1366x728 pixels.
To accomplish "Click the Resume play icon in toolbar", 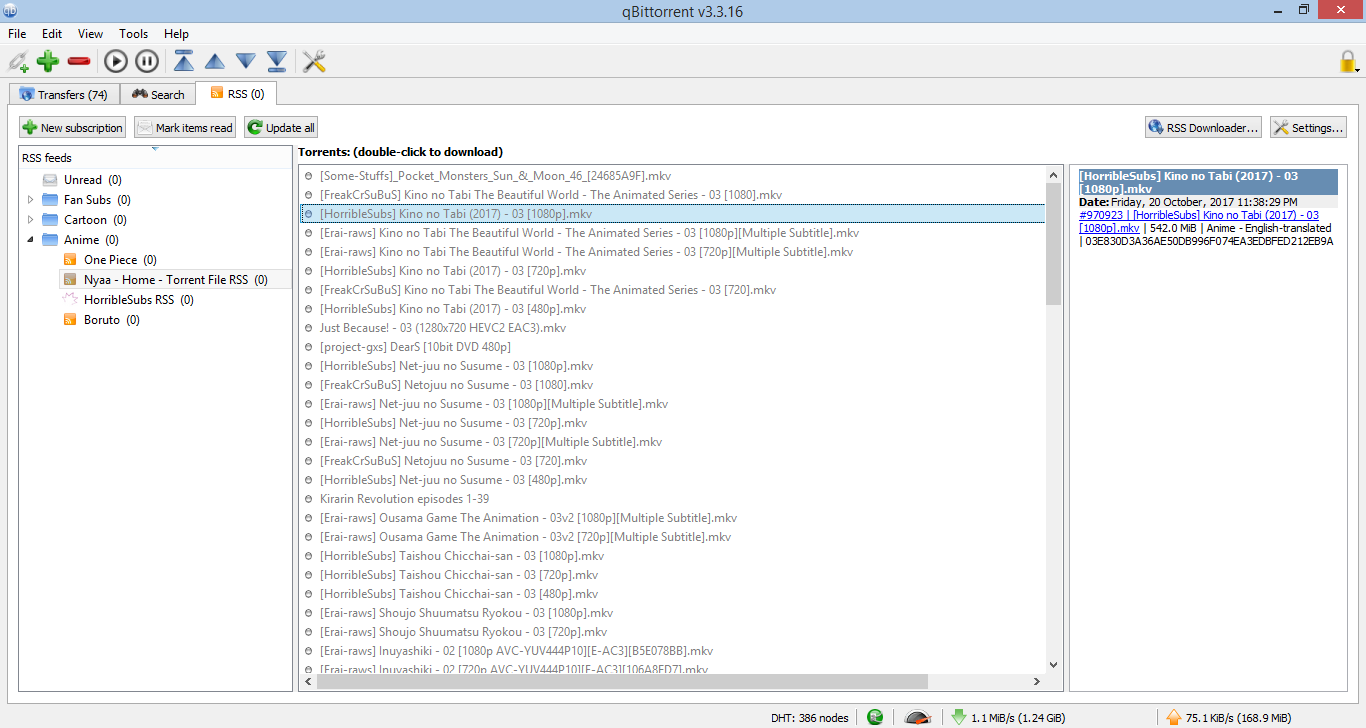I will (x=116, y=62).
